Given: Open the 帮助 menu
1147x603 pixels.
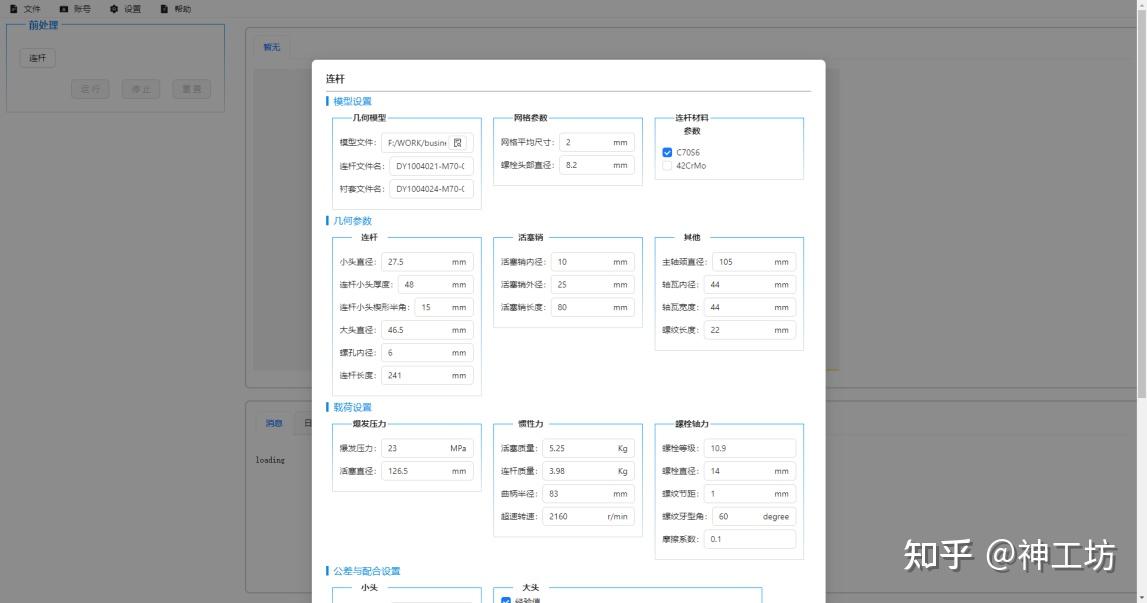Looking at the screenshot, I should point(176,9).
